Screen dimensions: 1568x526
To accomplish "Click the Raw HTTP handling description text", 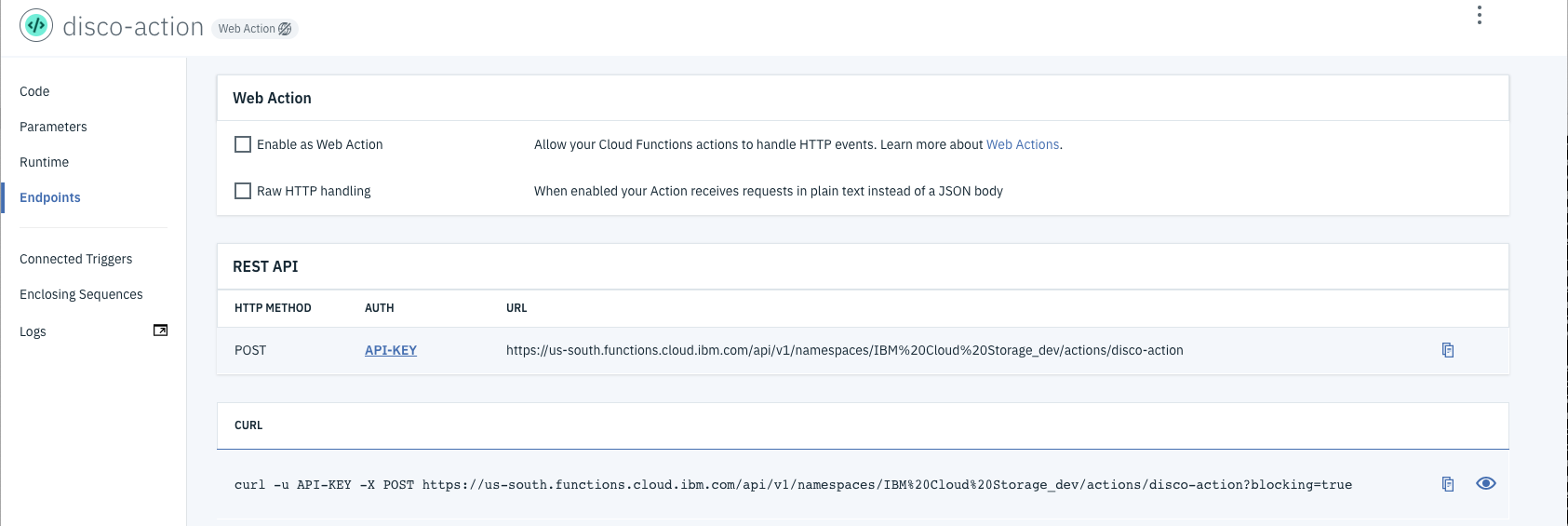I will pos(769,191).
